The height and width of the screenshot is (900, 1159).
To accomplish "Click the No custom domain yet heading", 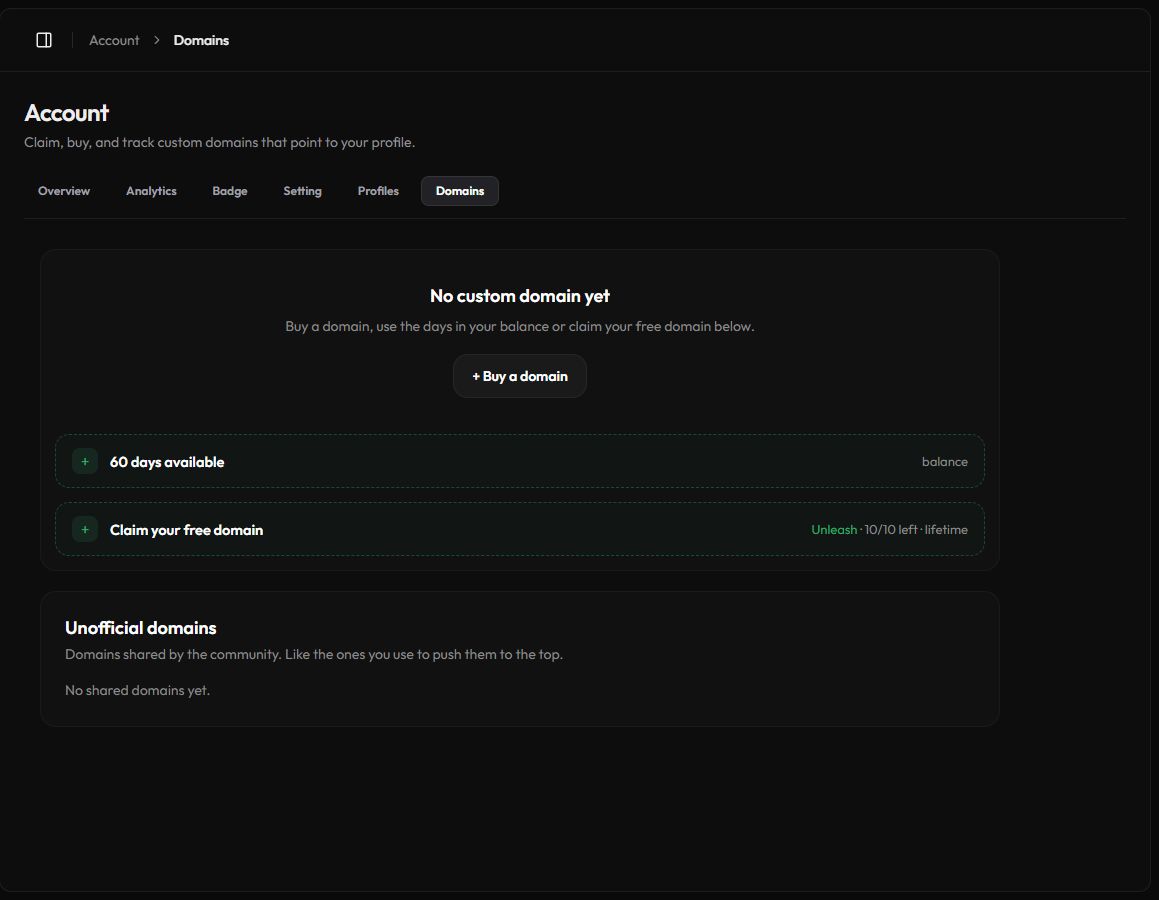I will pos(520,296).
